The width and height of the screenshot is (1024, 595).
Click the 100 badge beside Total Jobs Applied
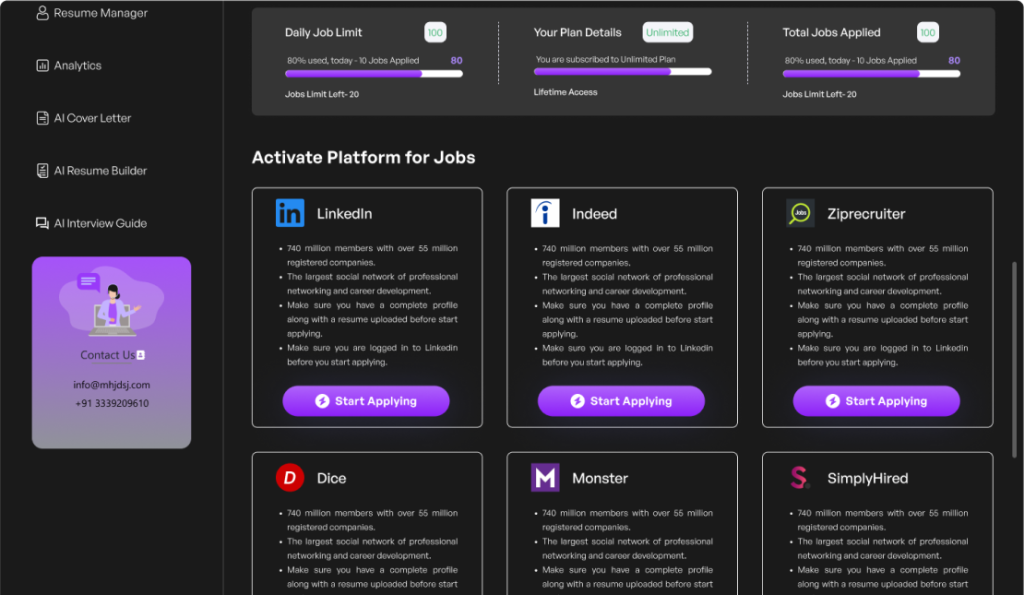927,32
